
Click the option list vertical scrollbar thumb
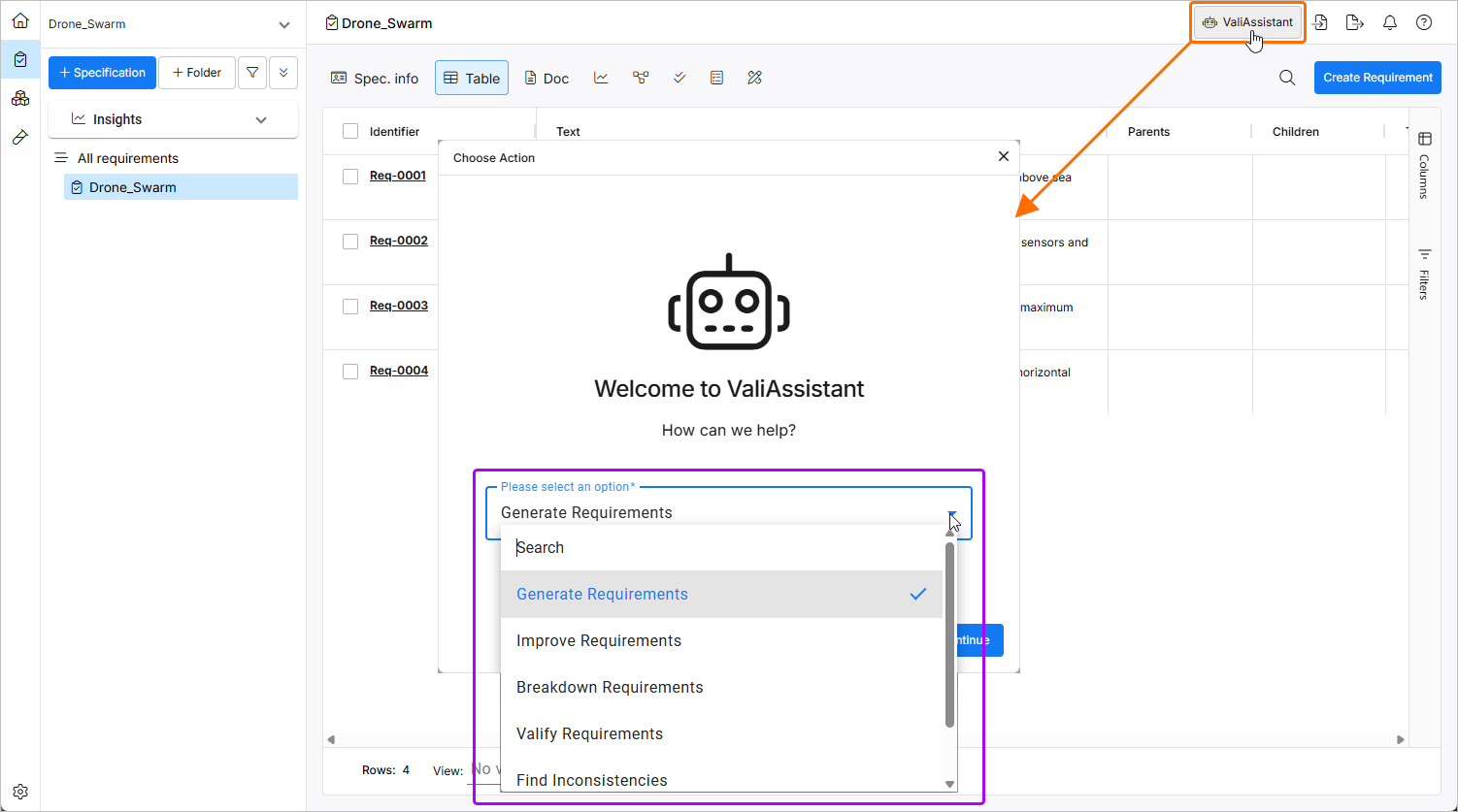coord(949,634)
